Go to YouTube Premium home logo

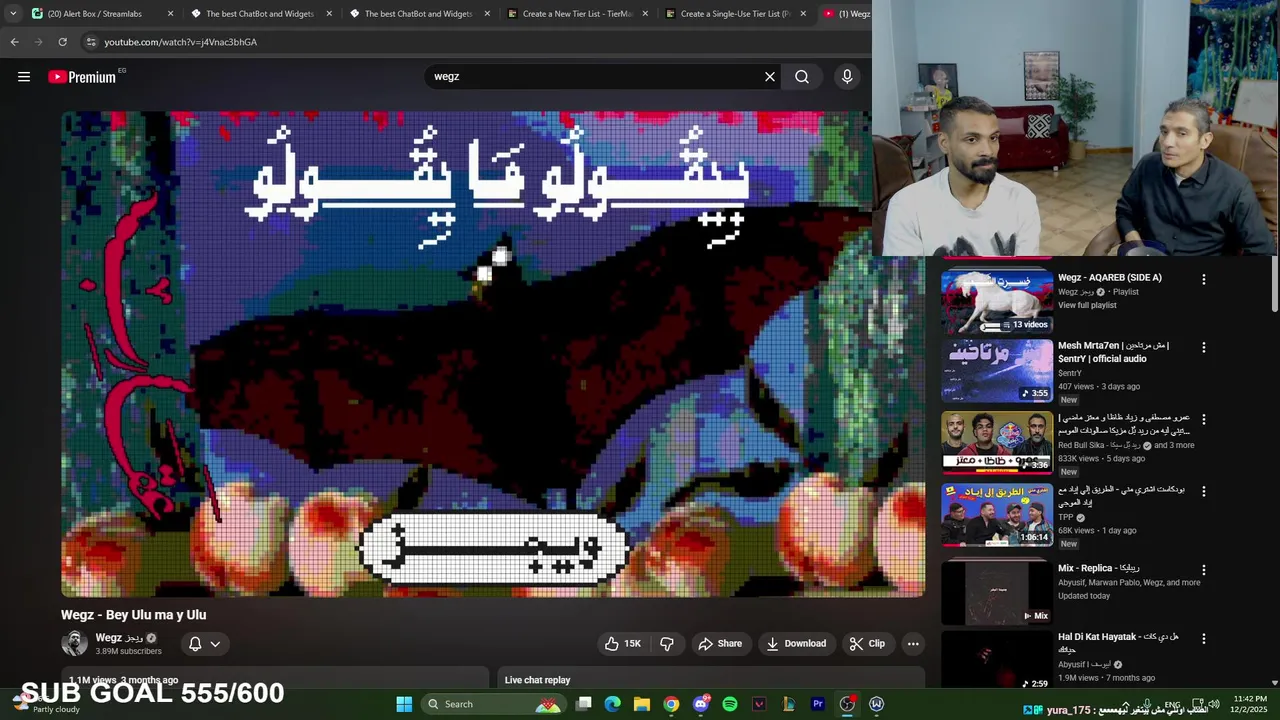[84, 77]
